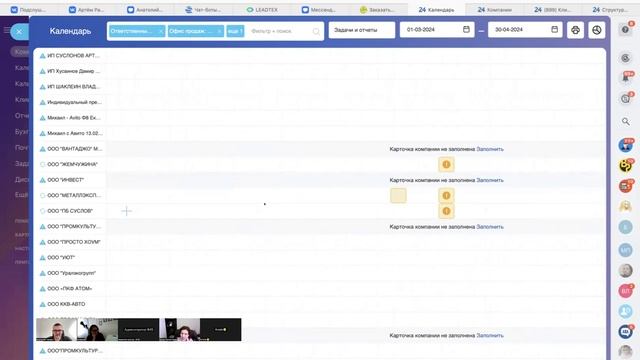Click orange alert icon in ООО "ПБ СУСЛОВ" row
The image size is (640, 360).
[x=446, y=211]
